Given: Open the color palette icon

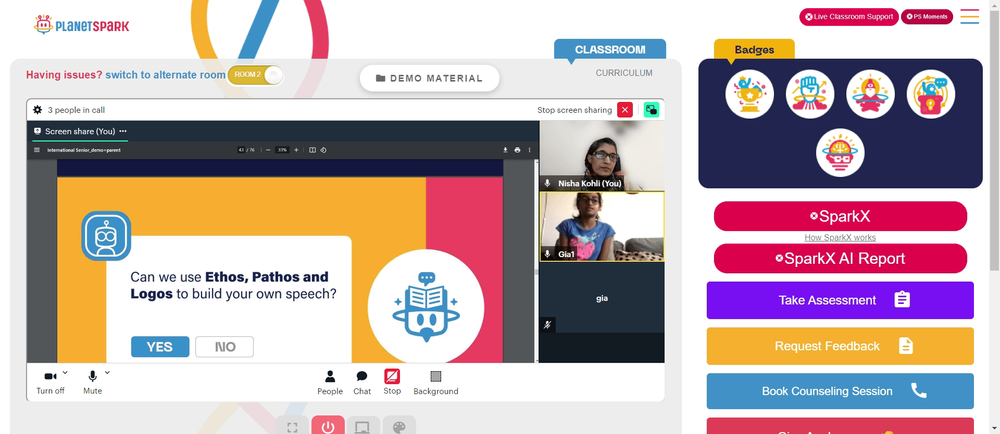Looking at the screenshot, I should 399,426.
